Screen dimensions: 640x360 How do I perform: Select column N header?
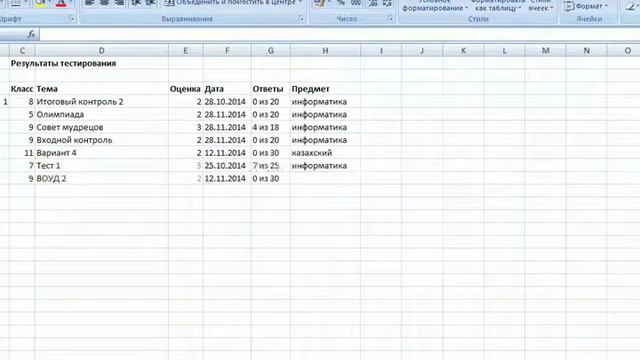587,51
